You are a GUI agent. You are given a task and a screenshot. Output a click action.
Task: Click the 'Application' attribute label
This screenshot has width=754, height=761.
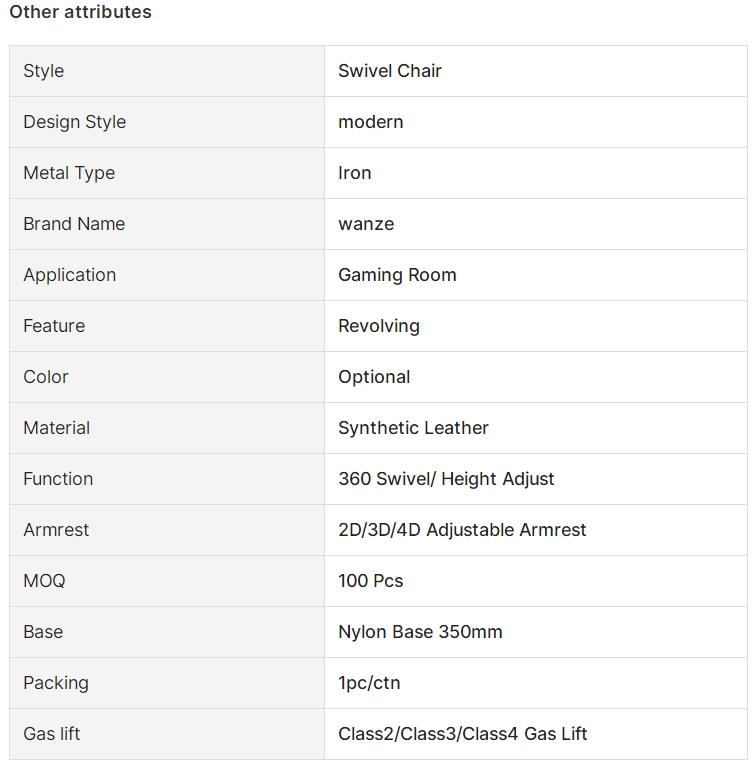click(x=70, y=275)
